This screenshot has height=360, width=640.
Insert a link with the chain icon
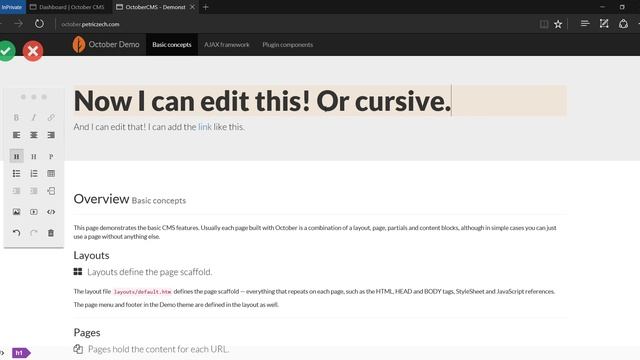coord(51,118)
